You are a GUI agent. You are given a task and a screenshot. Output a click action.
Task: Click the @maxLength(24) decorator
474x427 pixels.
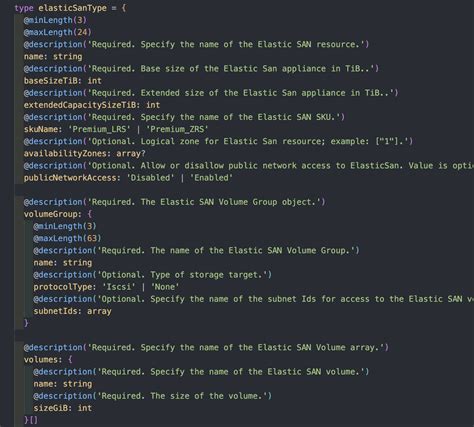click(x=57, y=32)
